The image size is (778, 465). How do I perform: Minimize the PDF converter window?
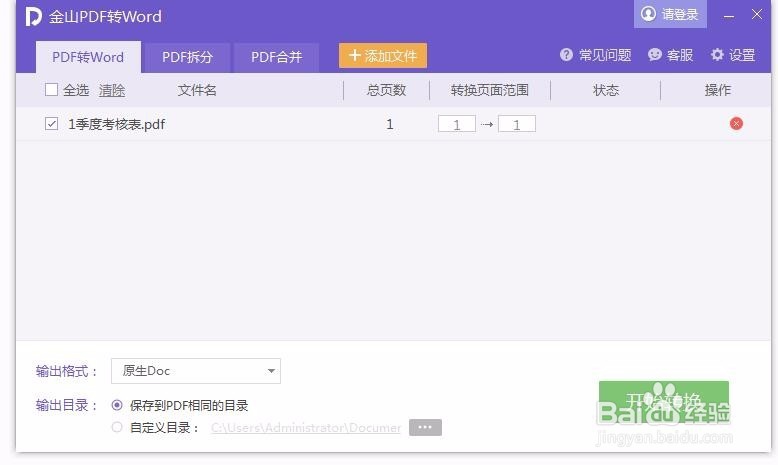pos(728,15)
